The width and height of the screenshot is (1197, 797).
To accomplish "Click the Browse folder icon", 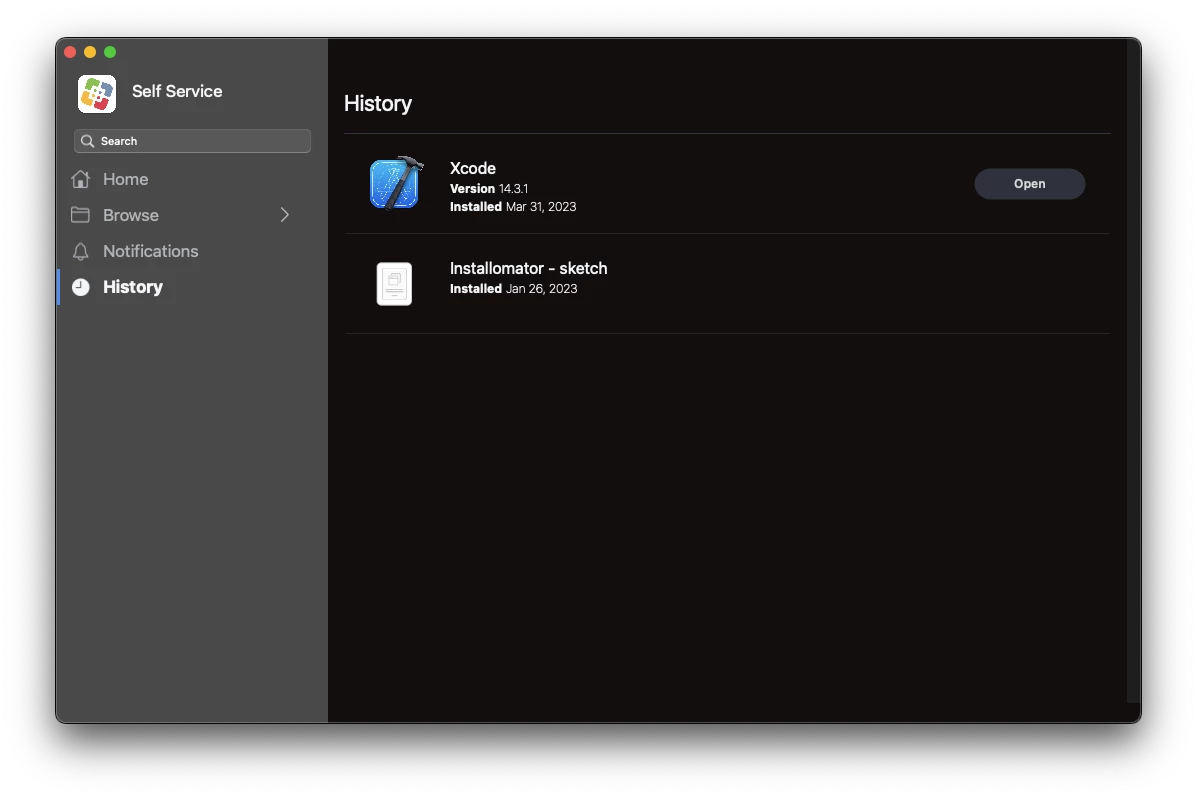I will (80, 215).
